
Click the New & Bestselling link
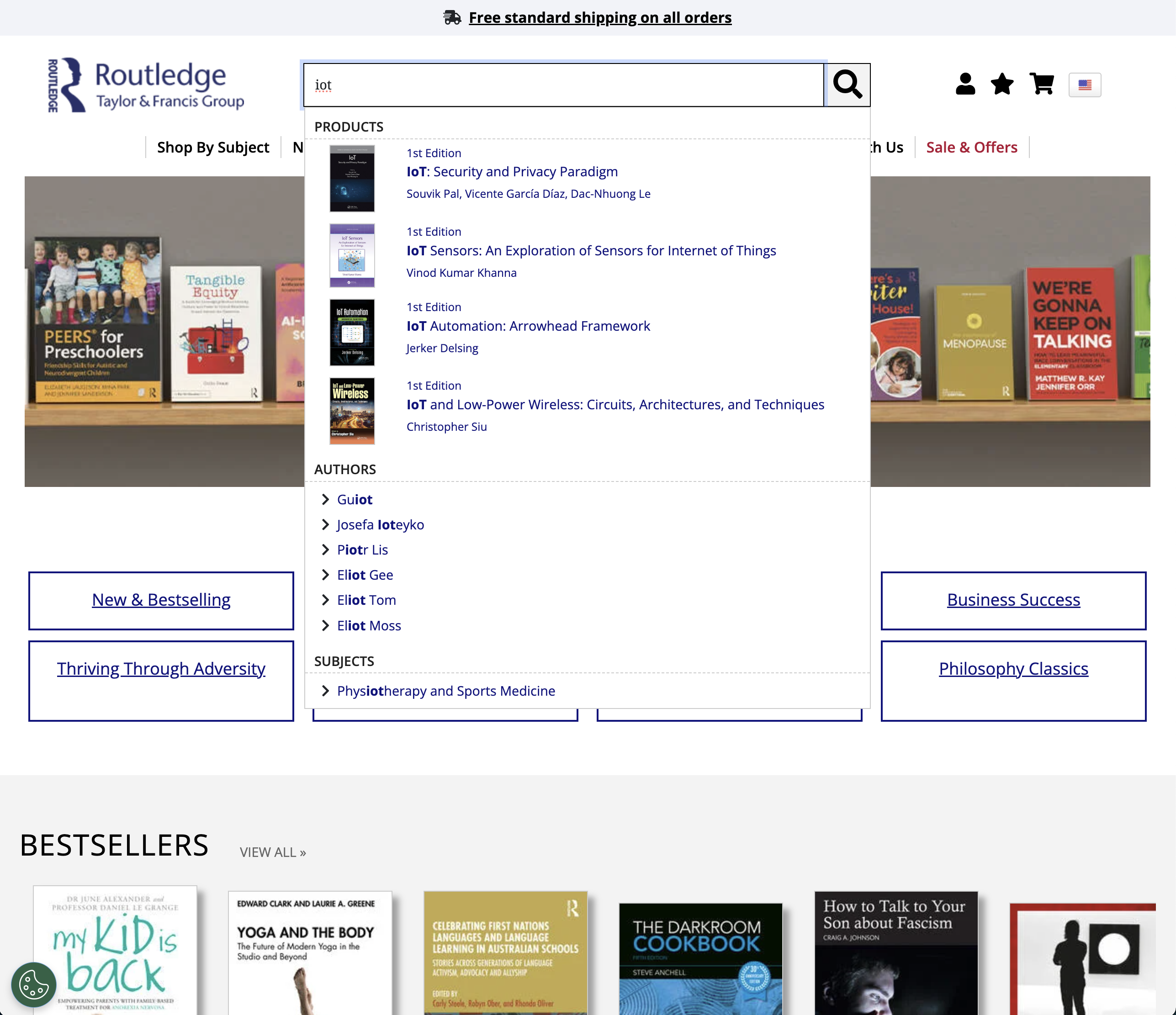(x=161, y=600)
